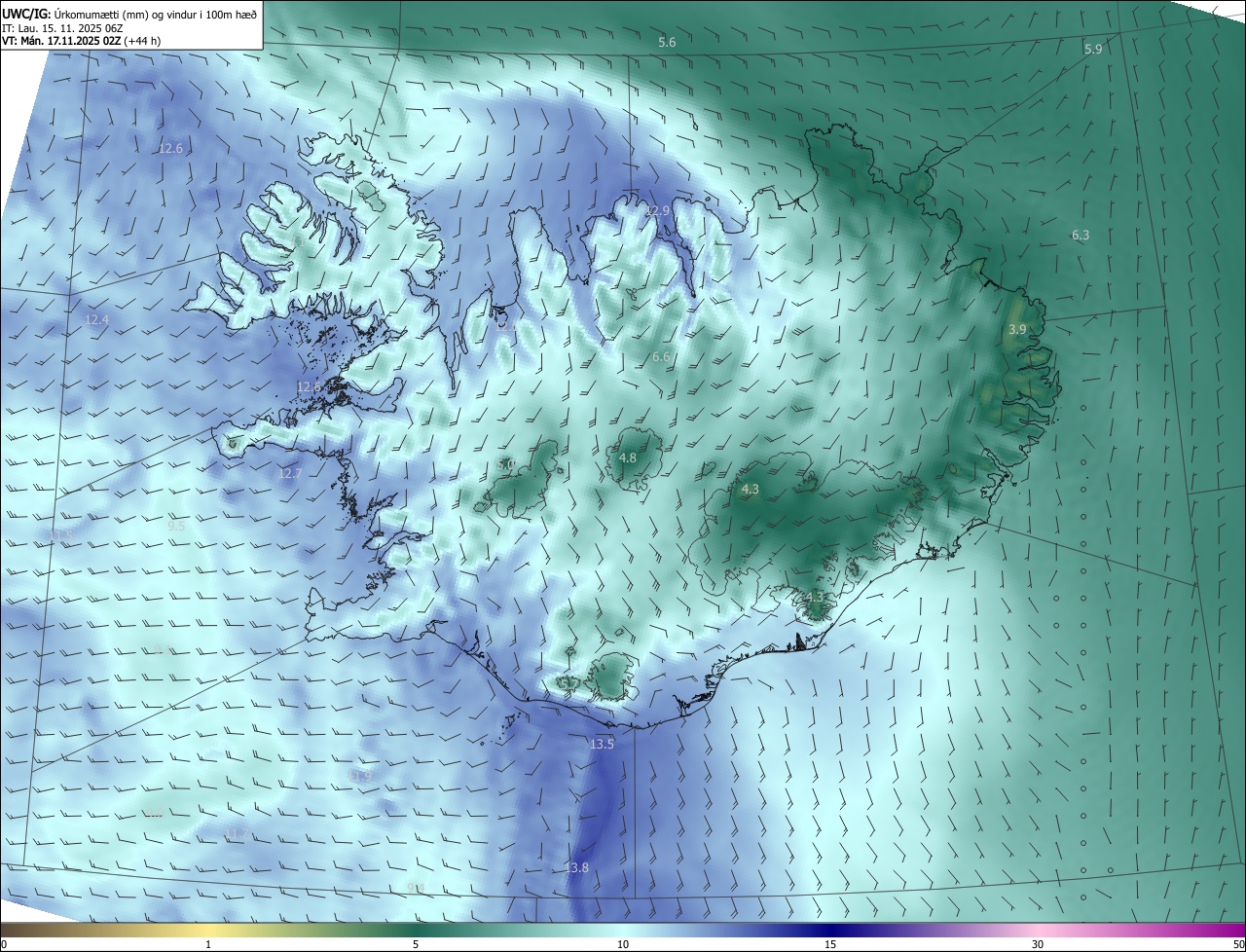1246x952 pixels.
Task: Click the 'VT: Mán. 17.11.2025 02Z (+44 h)' line
Action: pyautogui.click(x=82, y=41)
